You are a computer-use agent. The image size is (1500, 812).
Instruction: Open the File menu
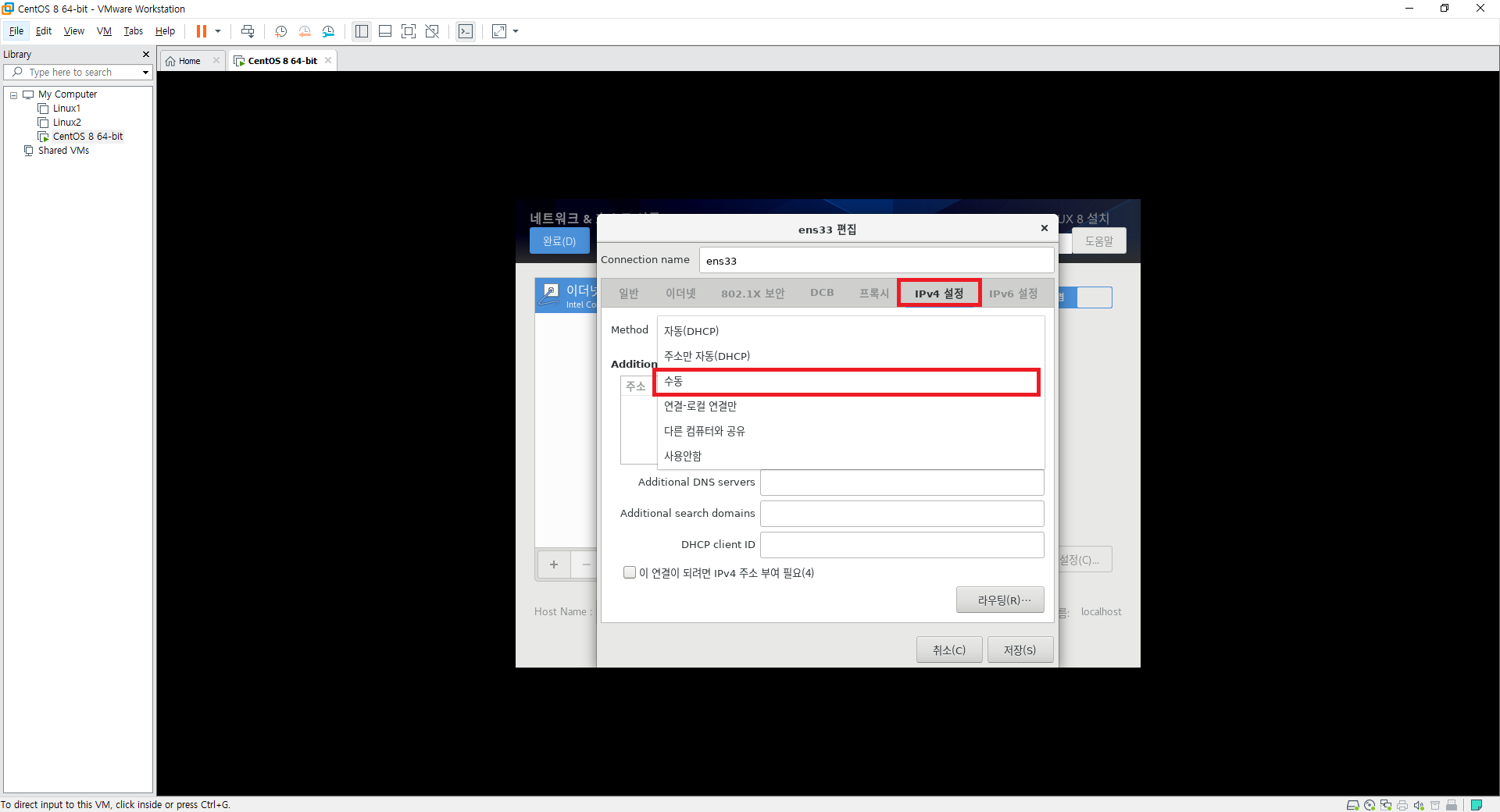pyautogui.click(x=16, y=31)
